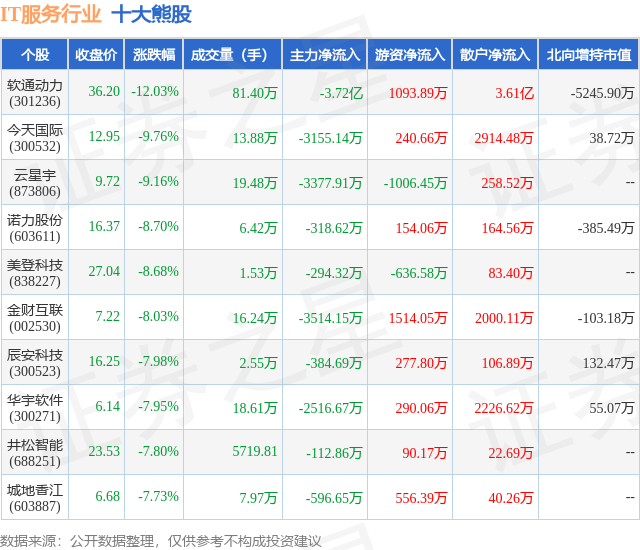Click northbound value -385.49万
The image size is (640, 550).
tap(606, 228)
